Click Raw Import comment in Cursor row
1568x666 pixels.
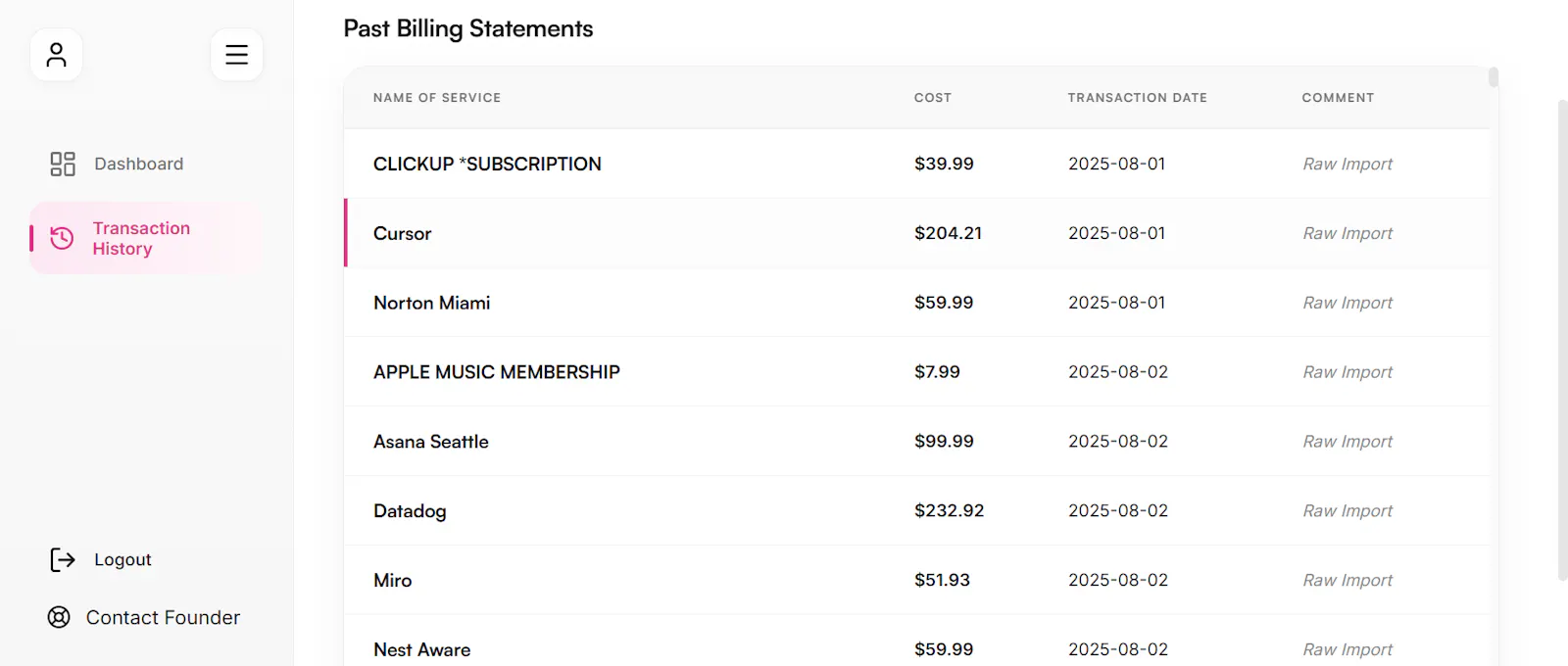point(1347,233)
